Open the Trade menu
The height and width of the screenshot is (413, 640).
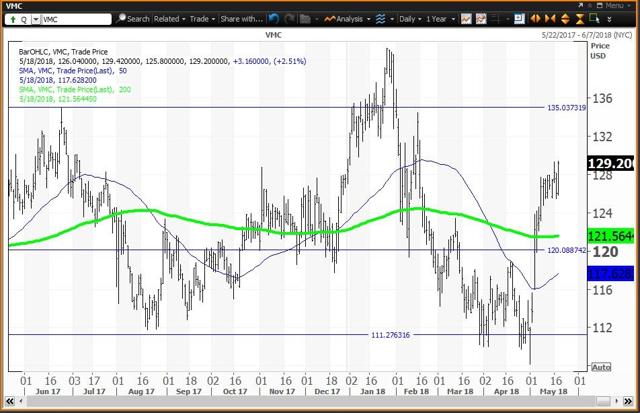(202, 19)
